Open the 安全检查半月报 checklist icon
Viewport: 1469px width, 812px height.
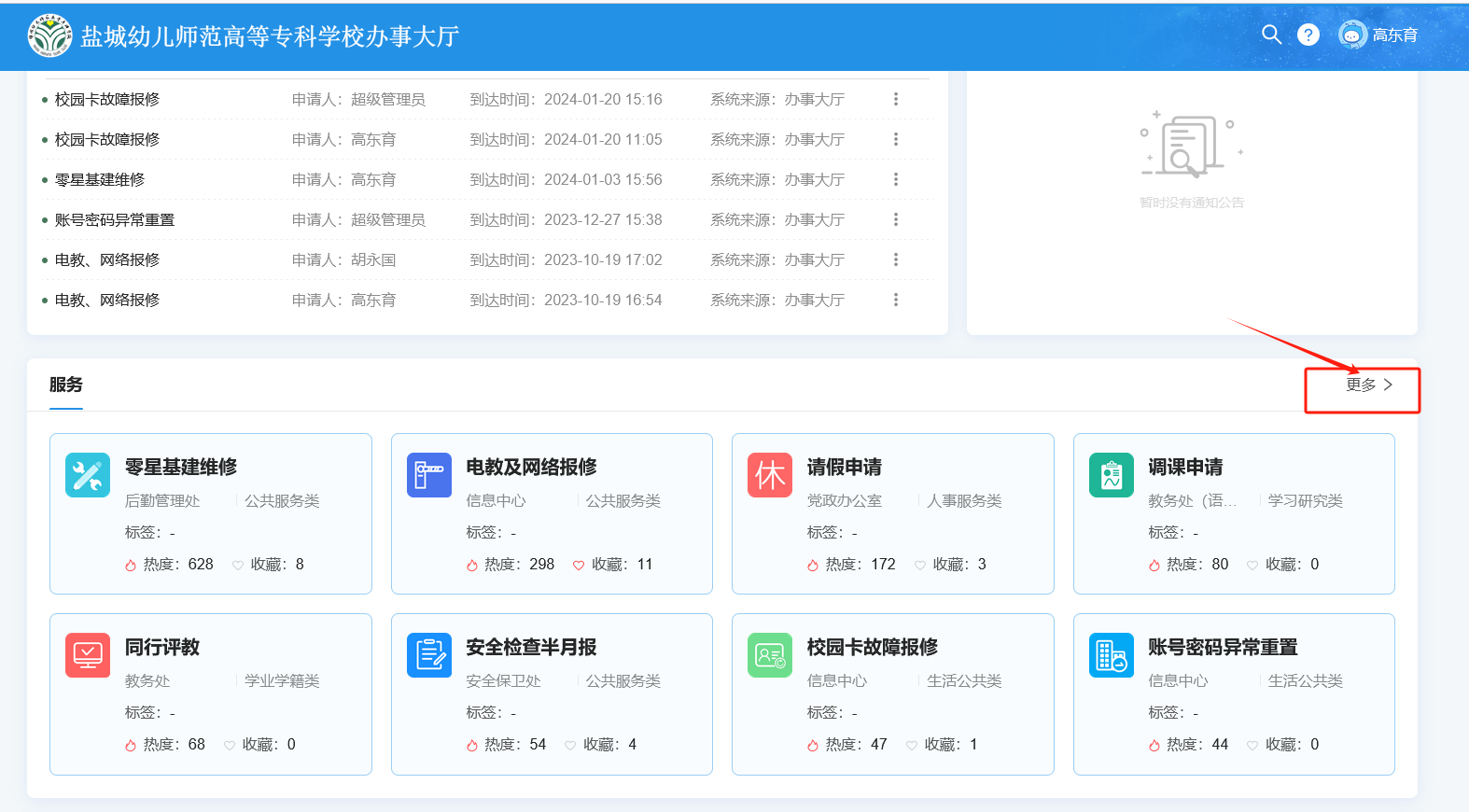click(x=429, y=655)
